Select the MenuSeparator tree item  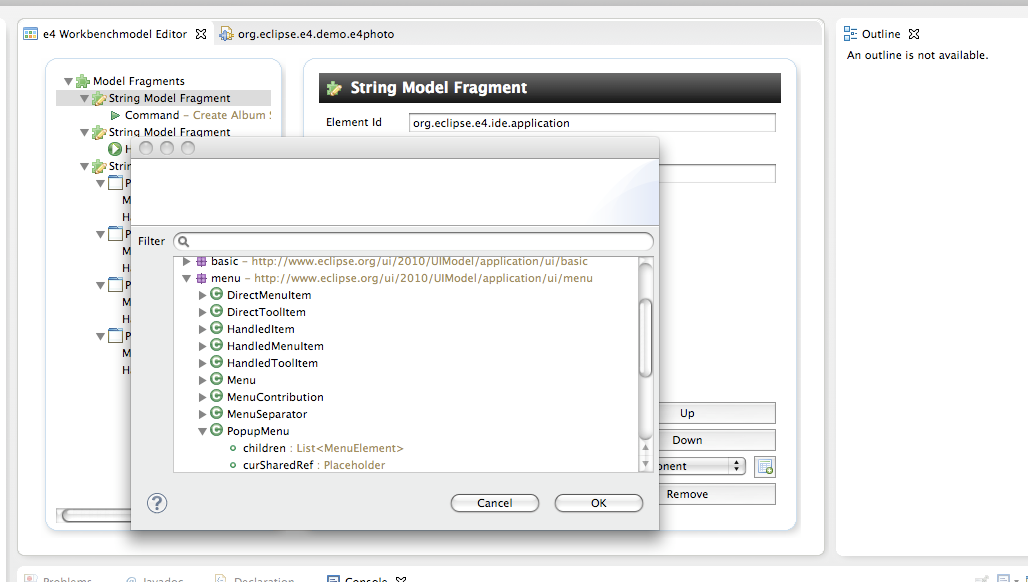click(x=267, y=414)
